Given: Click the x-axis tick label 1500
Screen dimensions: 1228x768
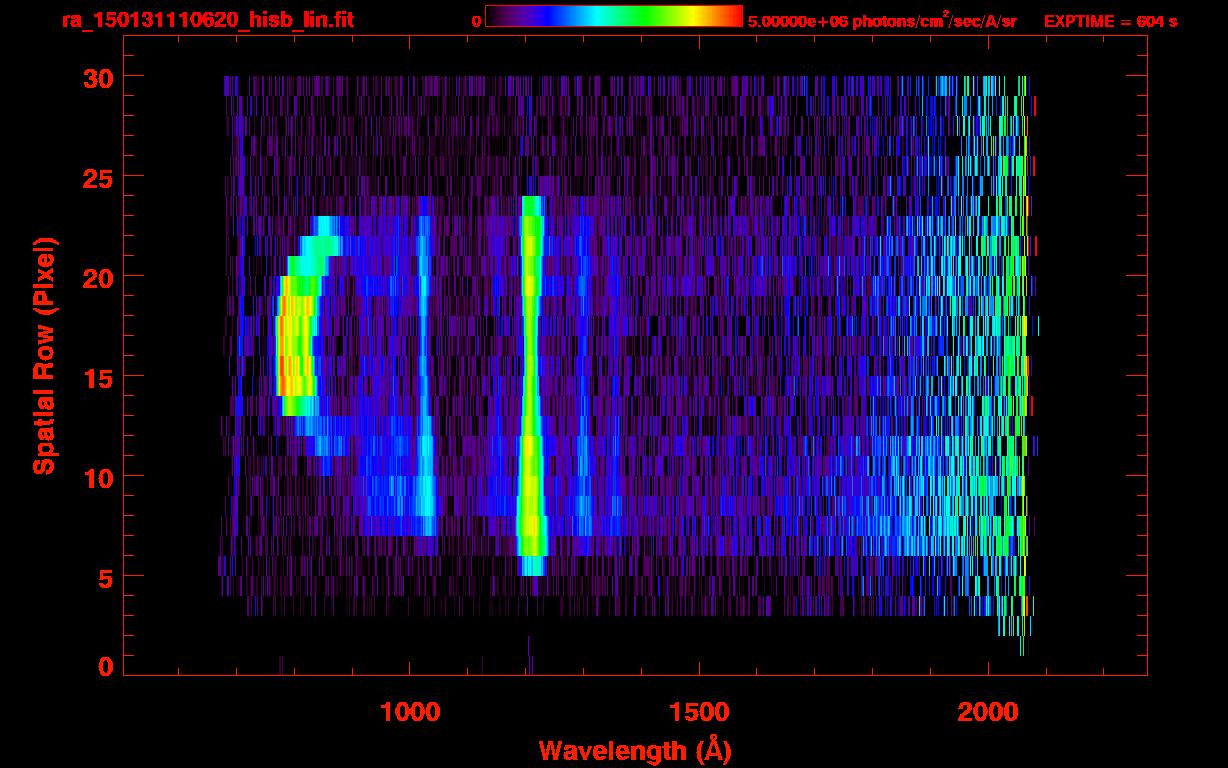Looking at the screenshot, I should 699,712.
